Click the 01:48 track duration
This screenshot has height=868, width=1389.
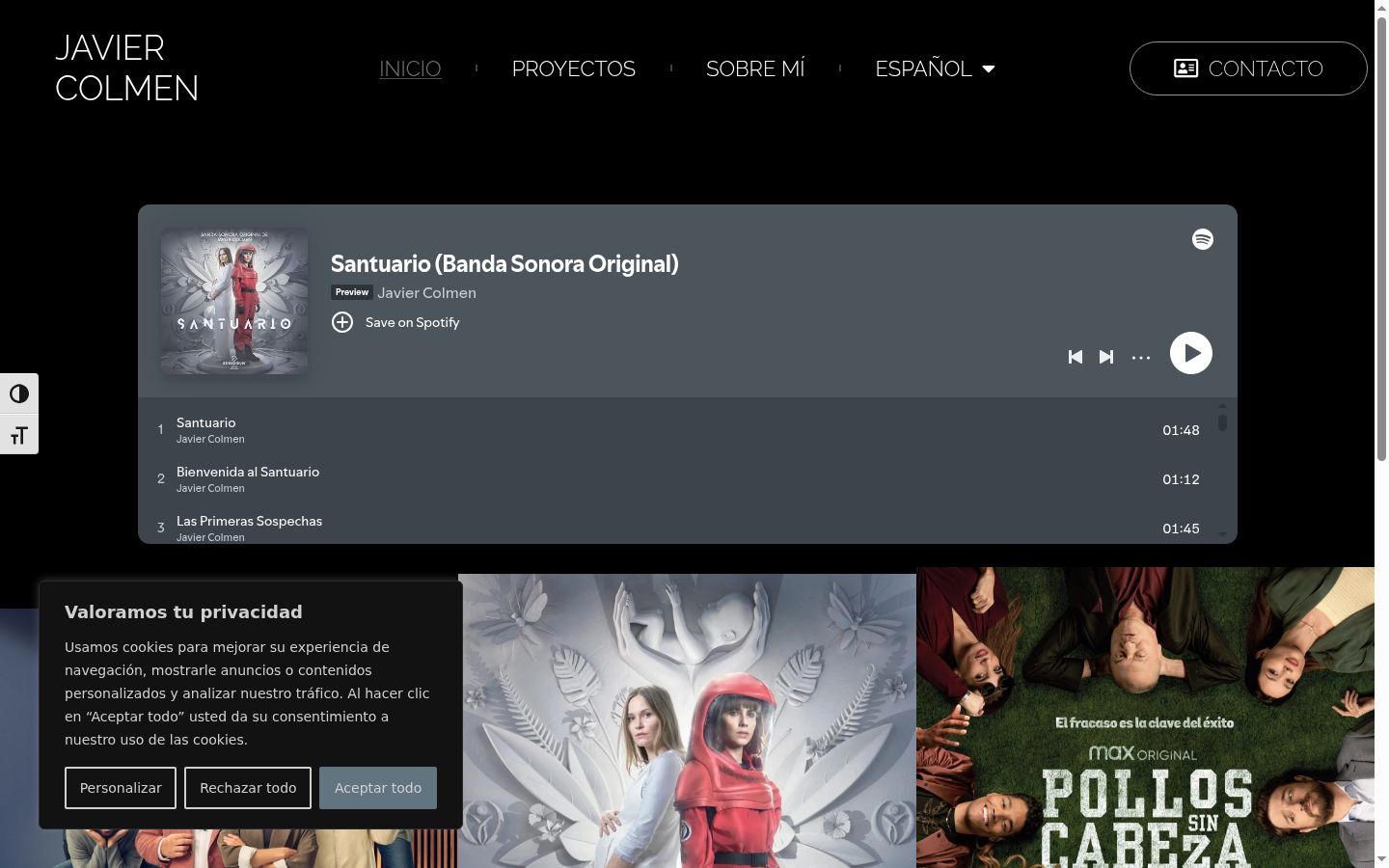point(1181,430)
